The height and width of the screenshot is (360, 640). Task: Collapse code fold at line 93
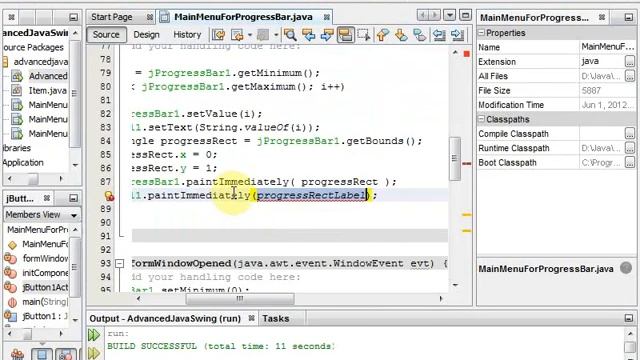pyautogui.click(x=120, y=264)
